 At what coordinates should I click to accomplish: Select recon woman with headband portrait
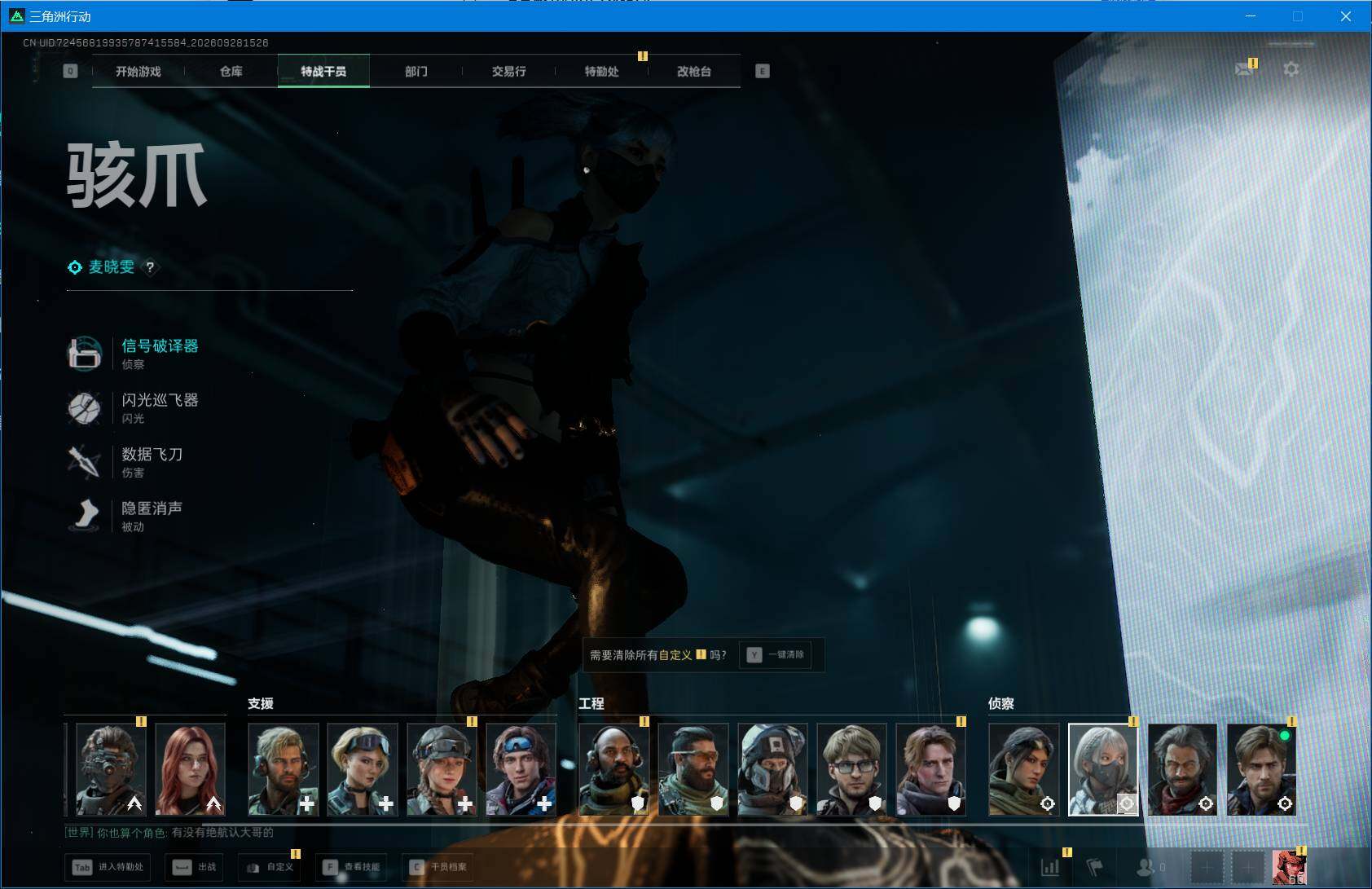[1024, 769]
